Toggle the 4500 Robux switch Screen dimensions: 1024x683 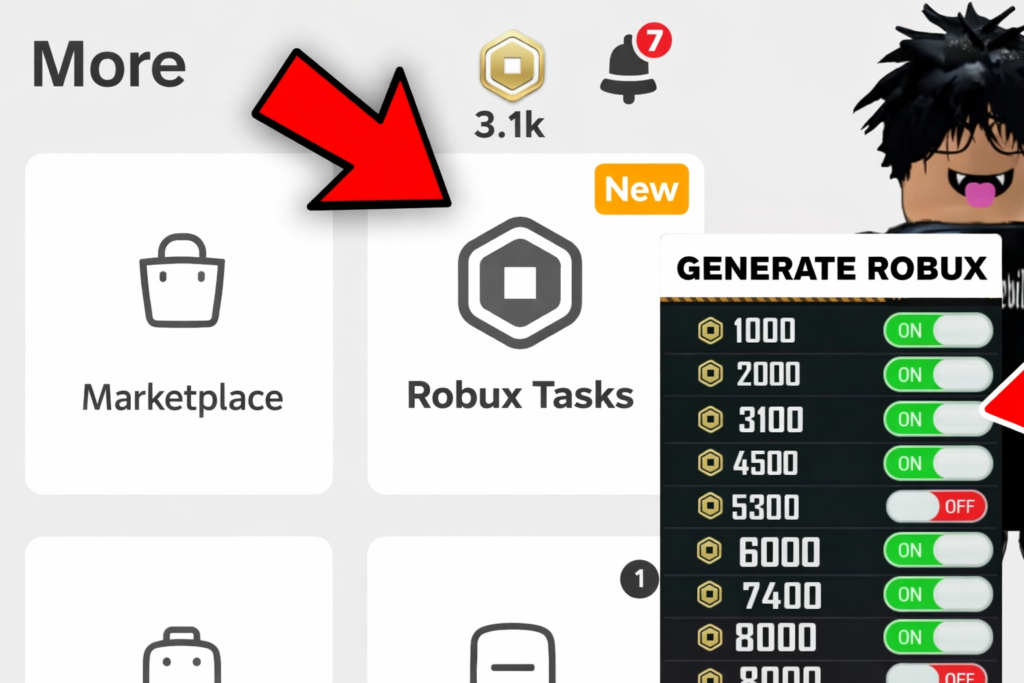click(x=938, y=463)
